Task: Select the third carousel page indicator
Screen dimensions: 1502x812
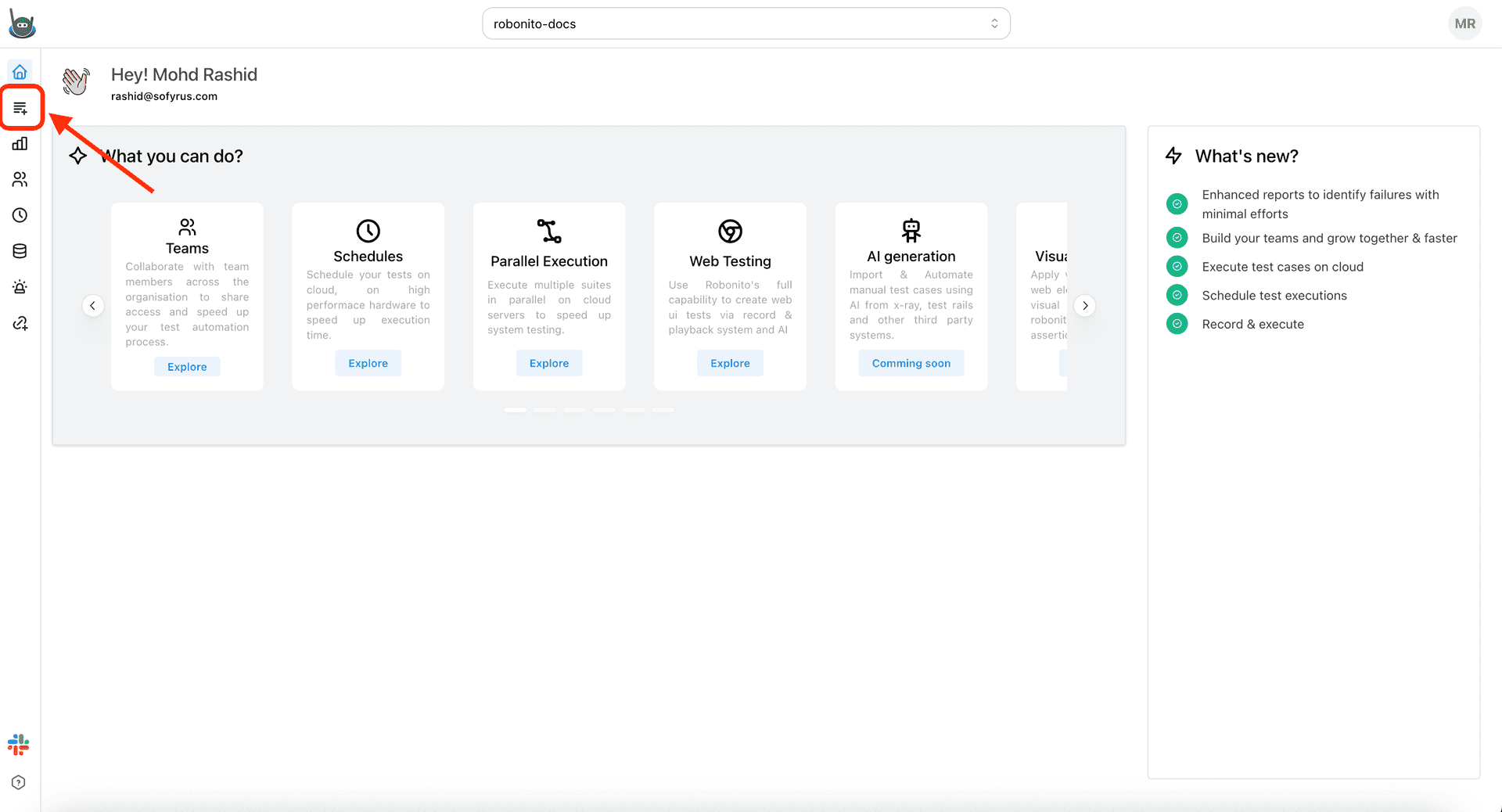Action: [x=574, y=410]
